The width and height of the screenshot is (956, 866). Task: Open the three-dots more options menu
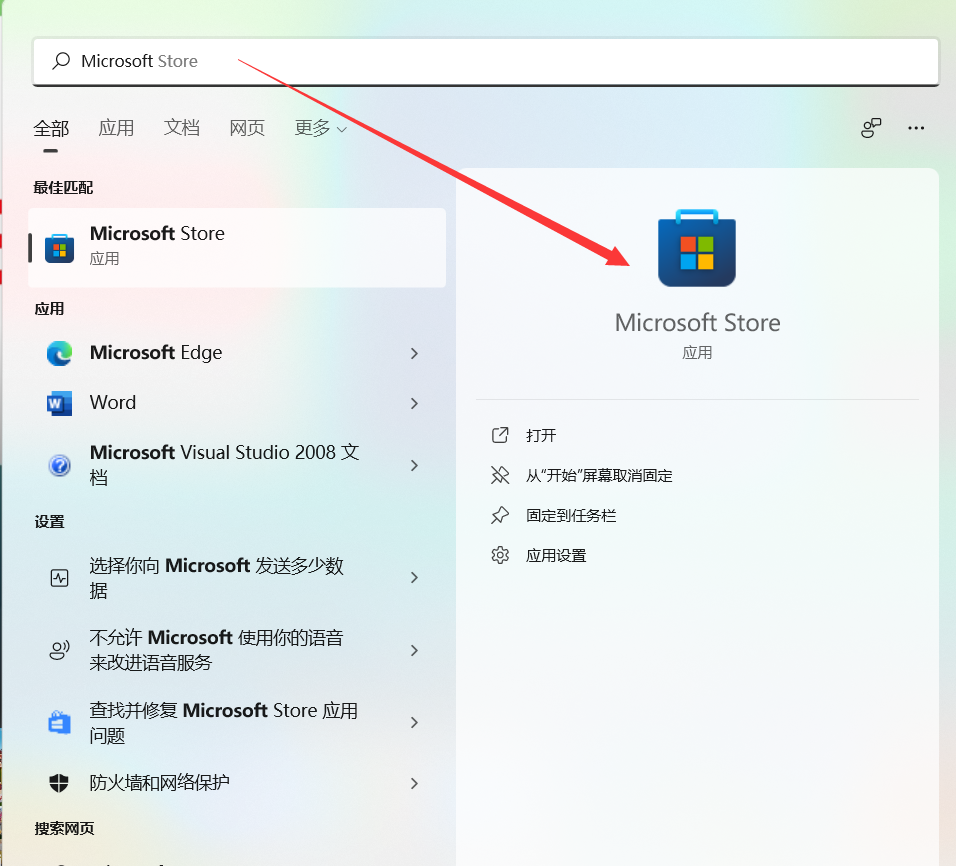click(916, 128)
